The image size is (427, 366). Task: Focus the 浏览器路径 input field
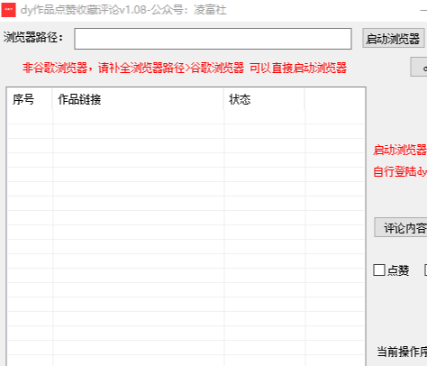(213, 39)
